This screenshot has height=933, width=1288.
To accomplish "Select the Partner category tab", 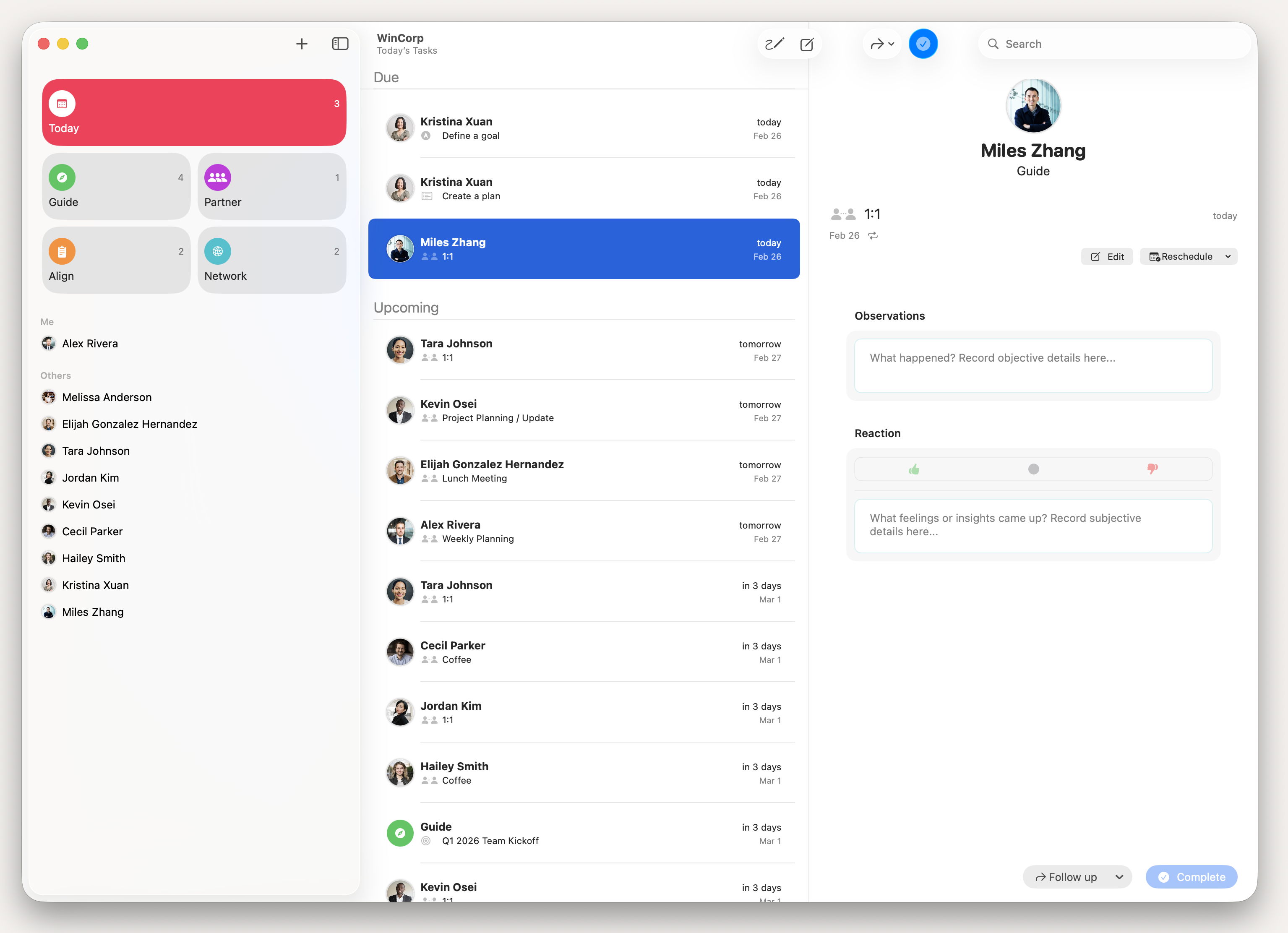I will click(x=271, y=186).
